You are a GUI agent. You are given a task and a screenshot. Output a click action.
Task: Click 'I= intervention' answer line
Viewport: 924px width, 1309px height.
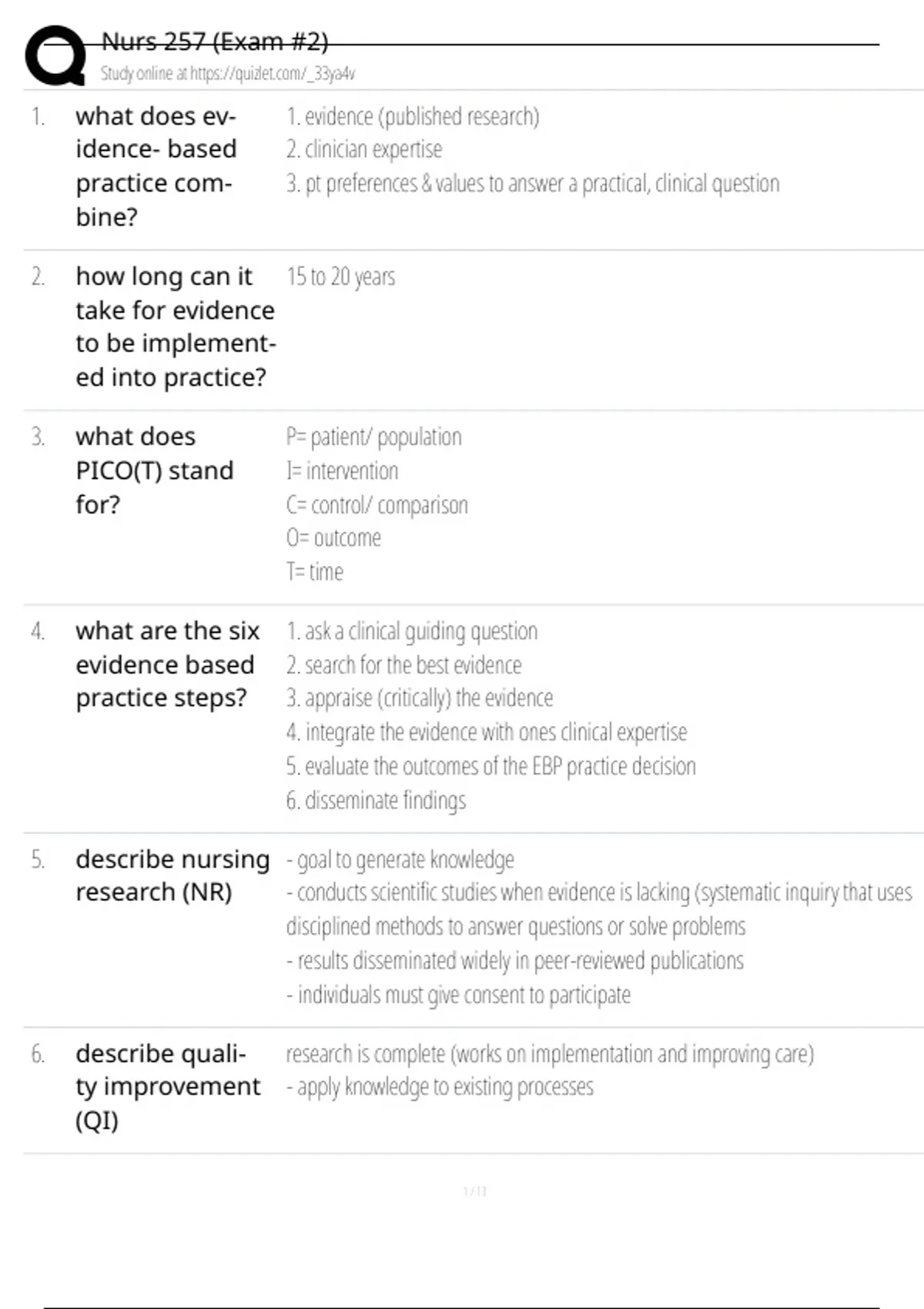click(342, 470)
